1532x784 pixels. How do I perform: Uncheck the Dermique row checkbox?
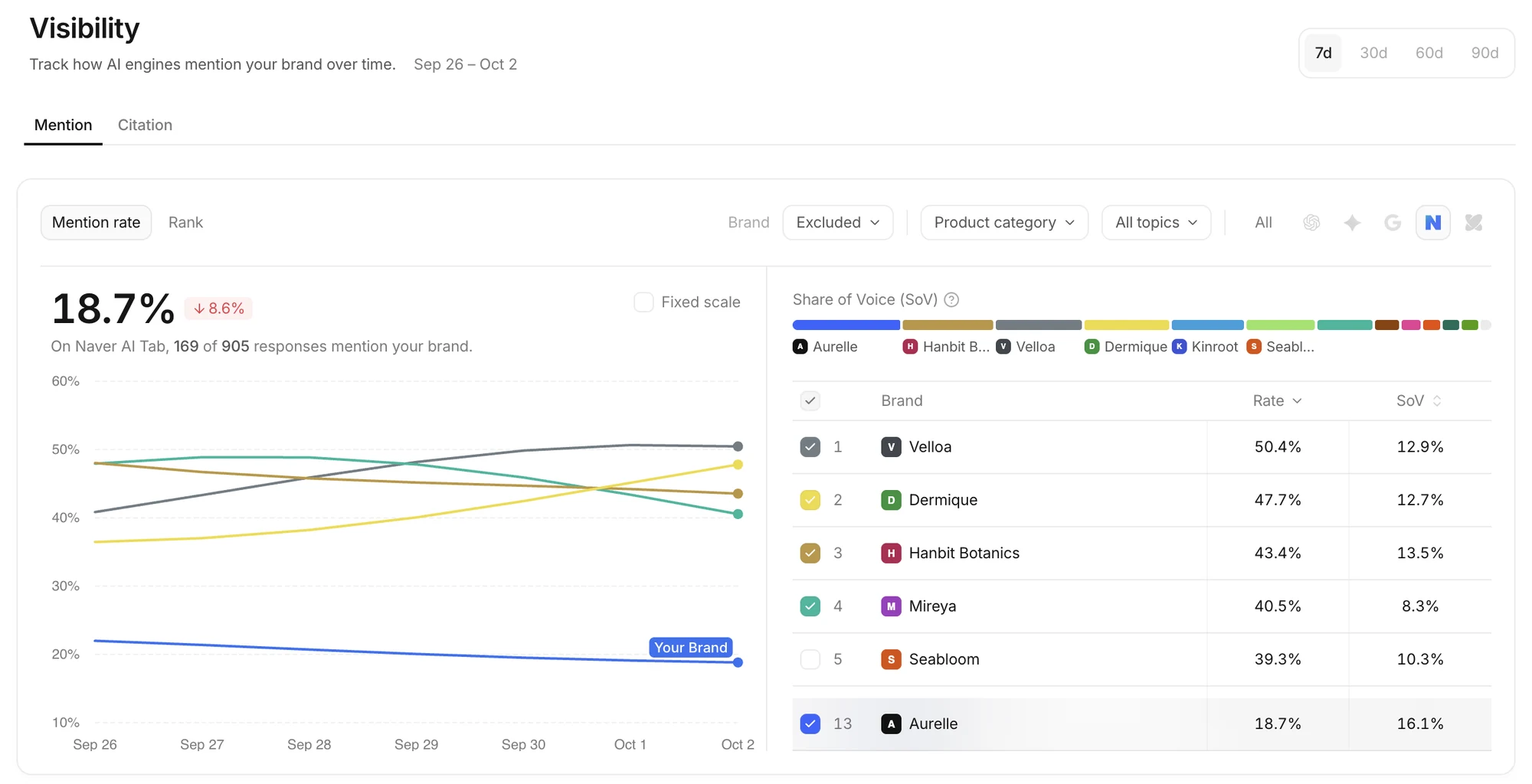(810, 500)
